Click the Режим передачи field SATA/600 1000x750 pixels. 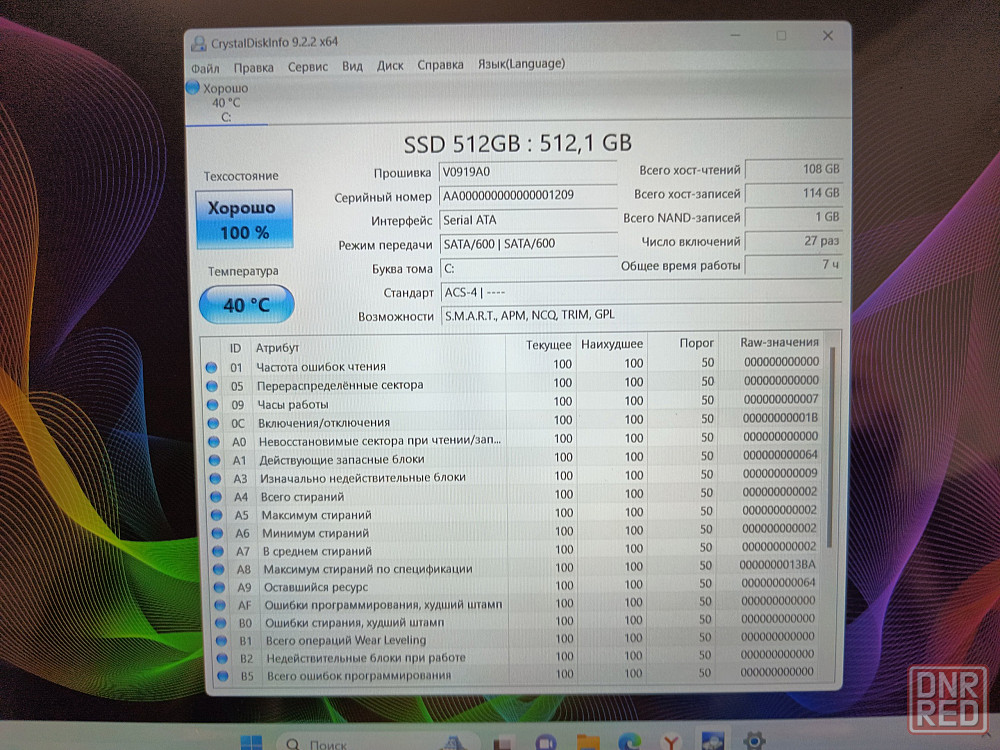pyautogui.click(x=529, y=244)
